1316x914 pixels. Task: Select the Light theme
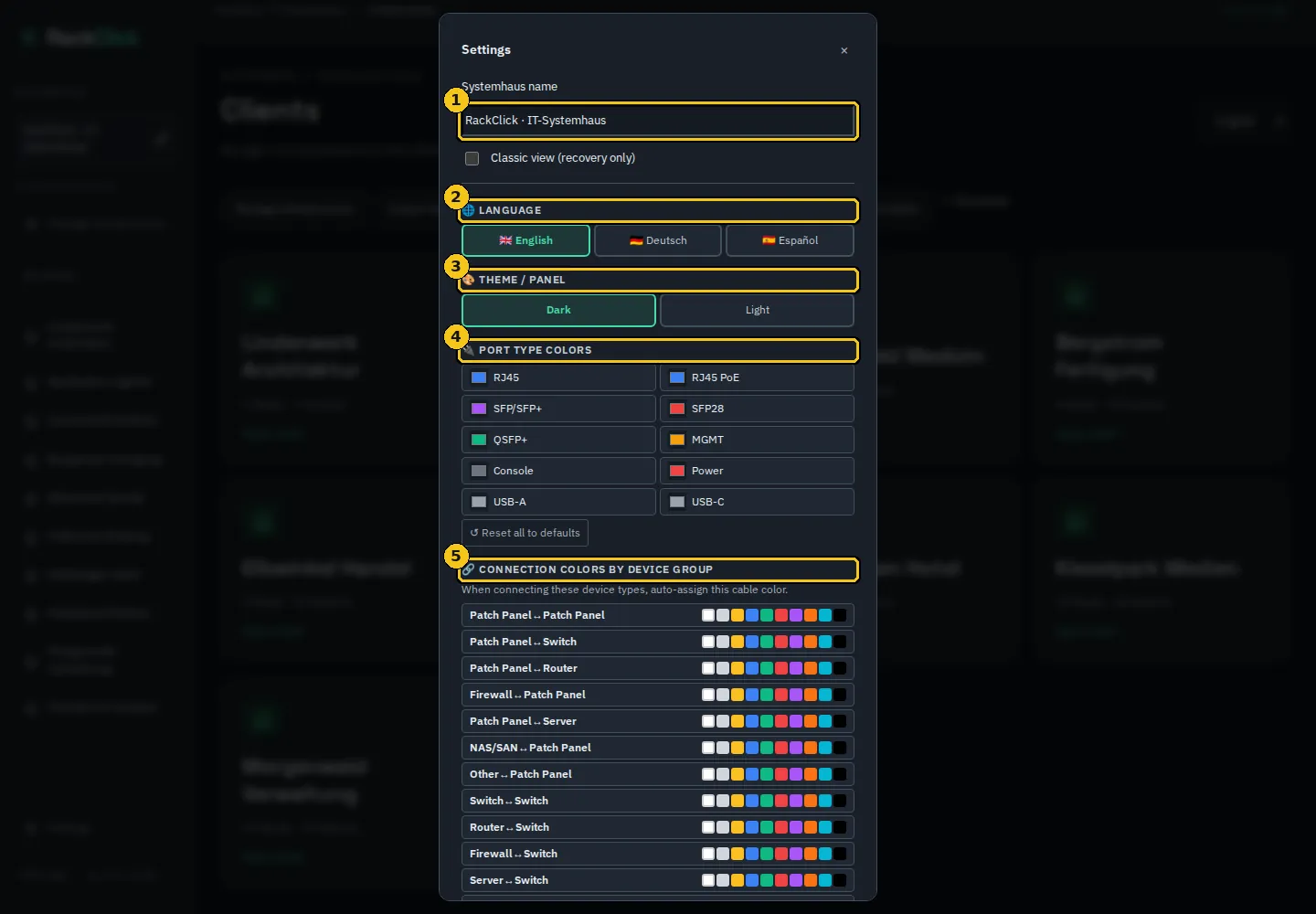(757, 310)
